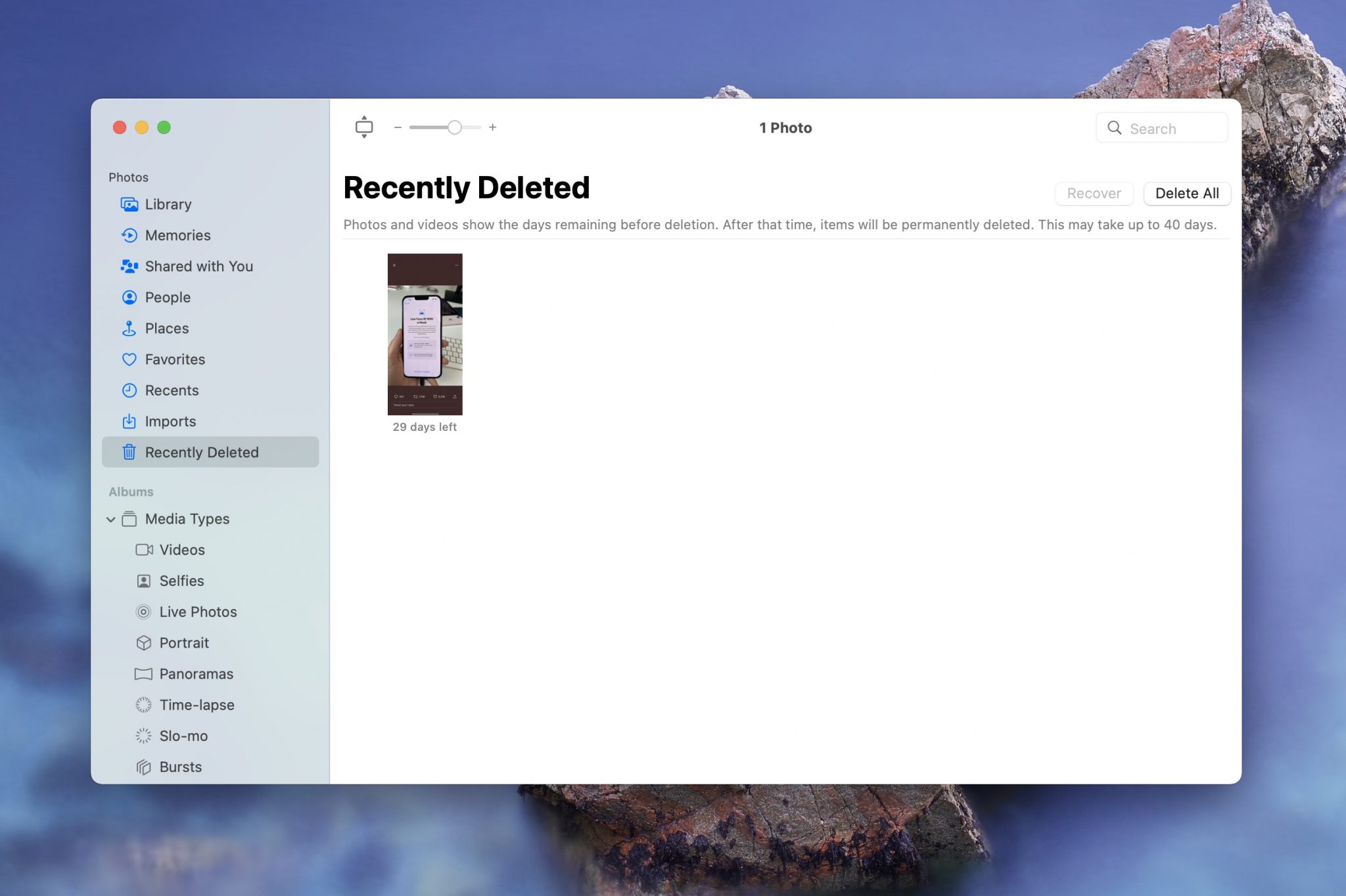Screen dimensions: 1346x896
Task: Open the Places label
Action: 167,328
